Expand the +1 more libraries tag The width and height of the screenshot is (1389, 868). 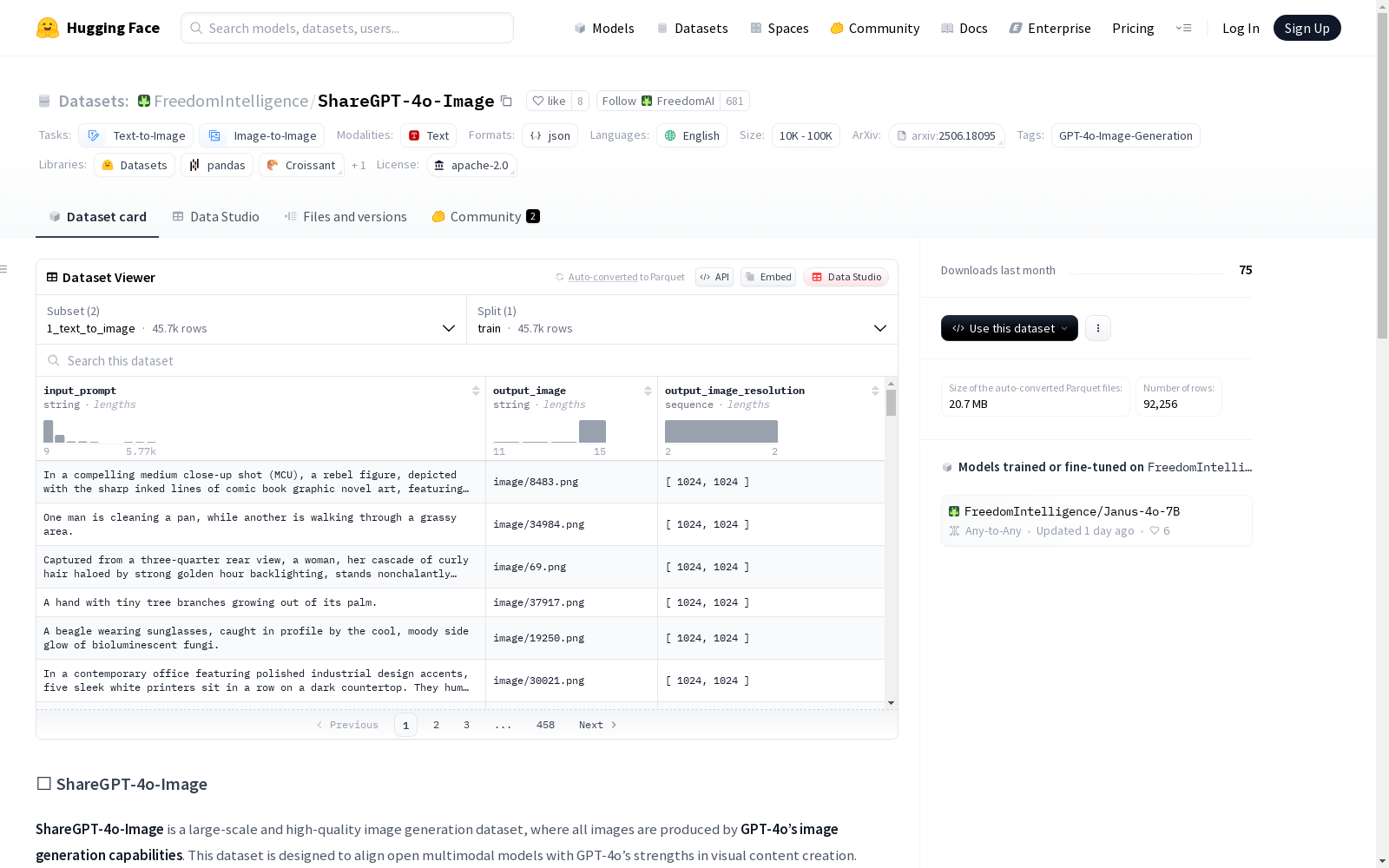tap(359, 165)
